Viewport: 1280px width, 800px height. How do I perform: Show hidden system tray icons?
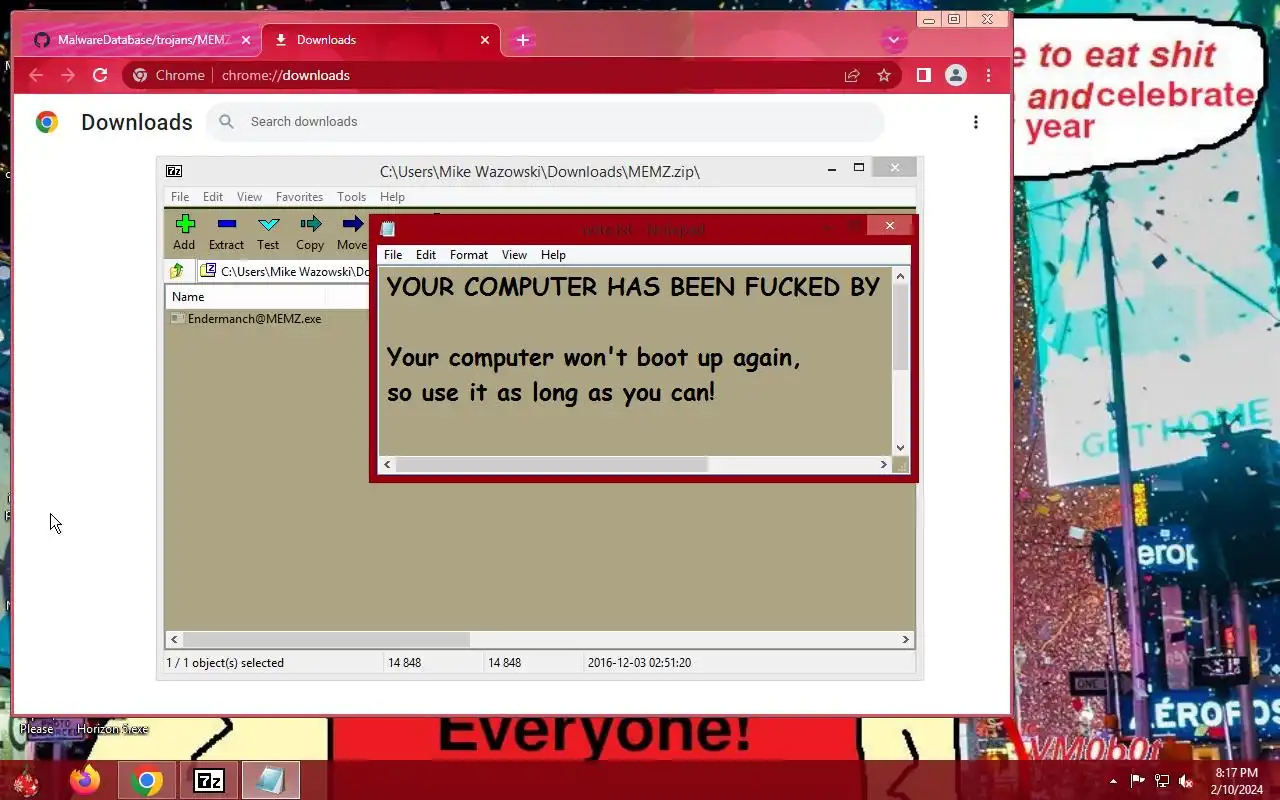coord(1113,781)
